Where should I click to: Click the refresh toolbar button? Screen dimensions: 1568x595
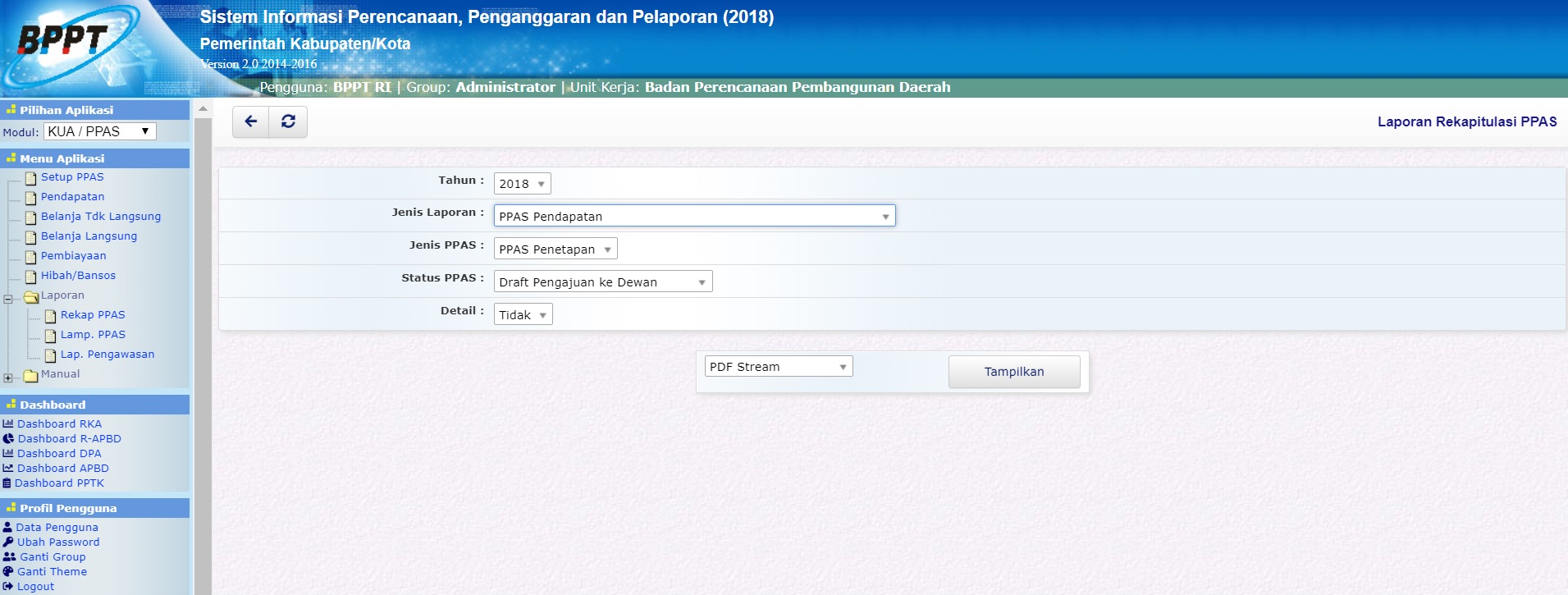coord(288,121)
